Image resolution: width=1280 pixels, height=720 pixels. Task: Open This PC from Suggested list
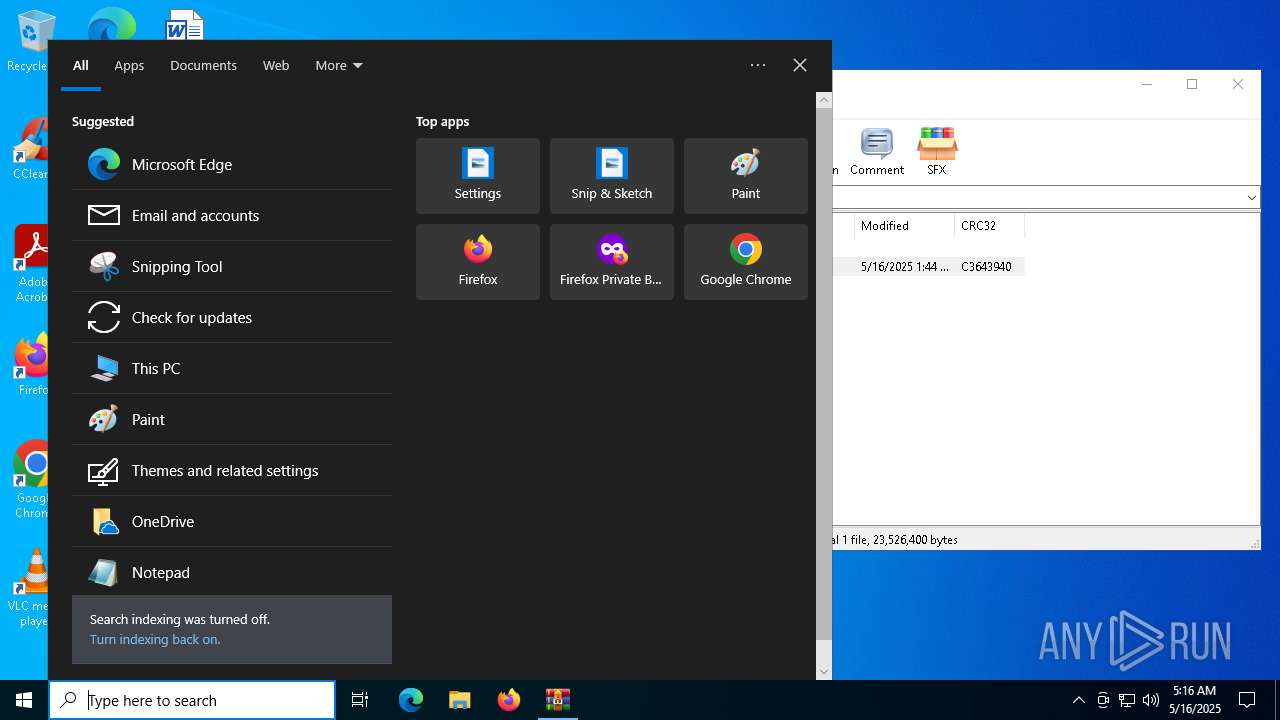point(232,368)
